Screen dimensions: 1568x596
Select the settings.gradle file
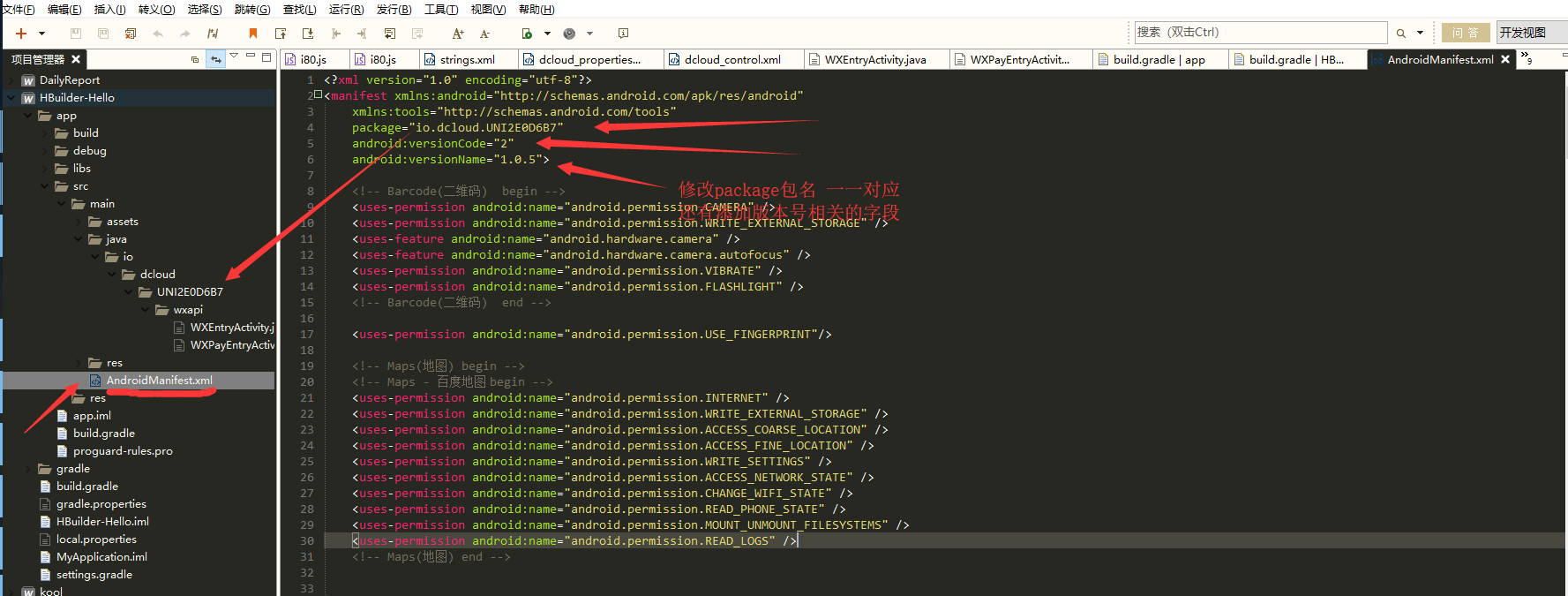click(94, 575)
